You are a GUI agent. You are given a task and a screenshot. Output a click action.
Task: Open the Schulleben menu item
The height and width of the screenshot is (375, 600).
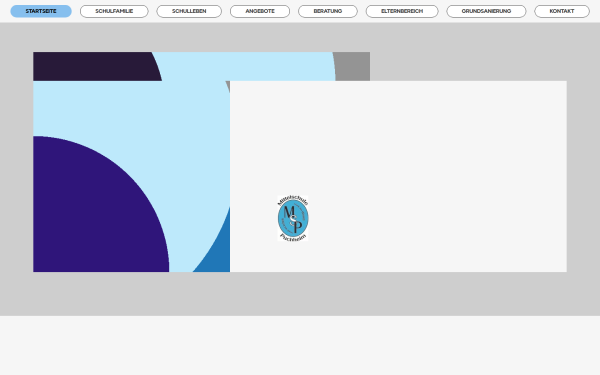(189, 11)
